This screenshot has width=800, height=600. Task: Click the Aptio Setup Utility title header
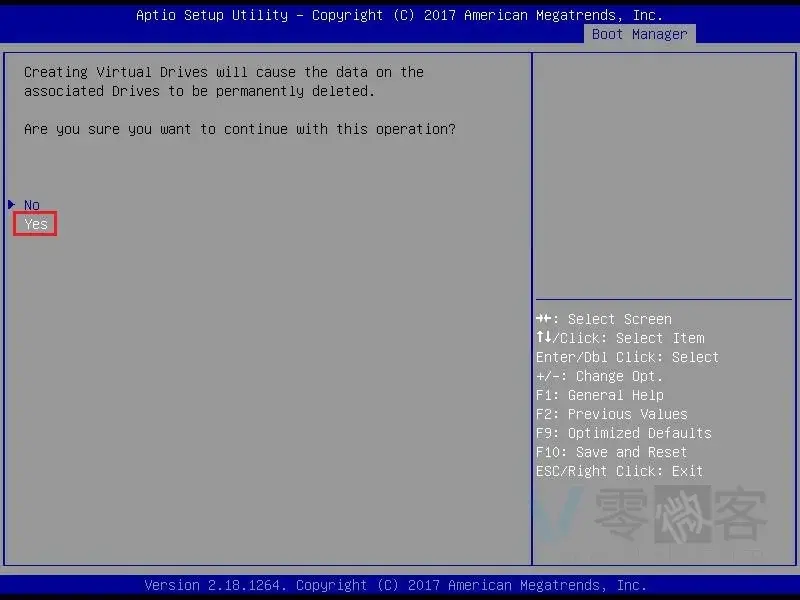(399, 15)
